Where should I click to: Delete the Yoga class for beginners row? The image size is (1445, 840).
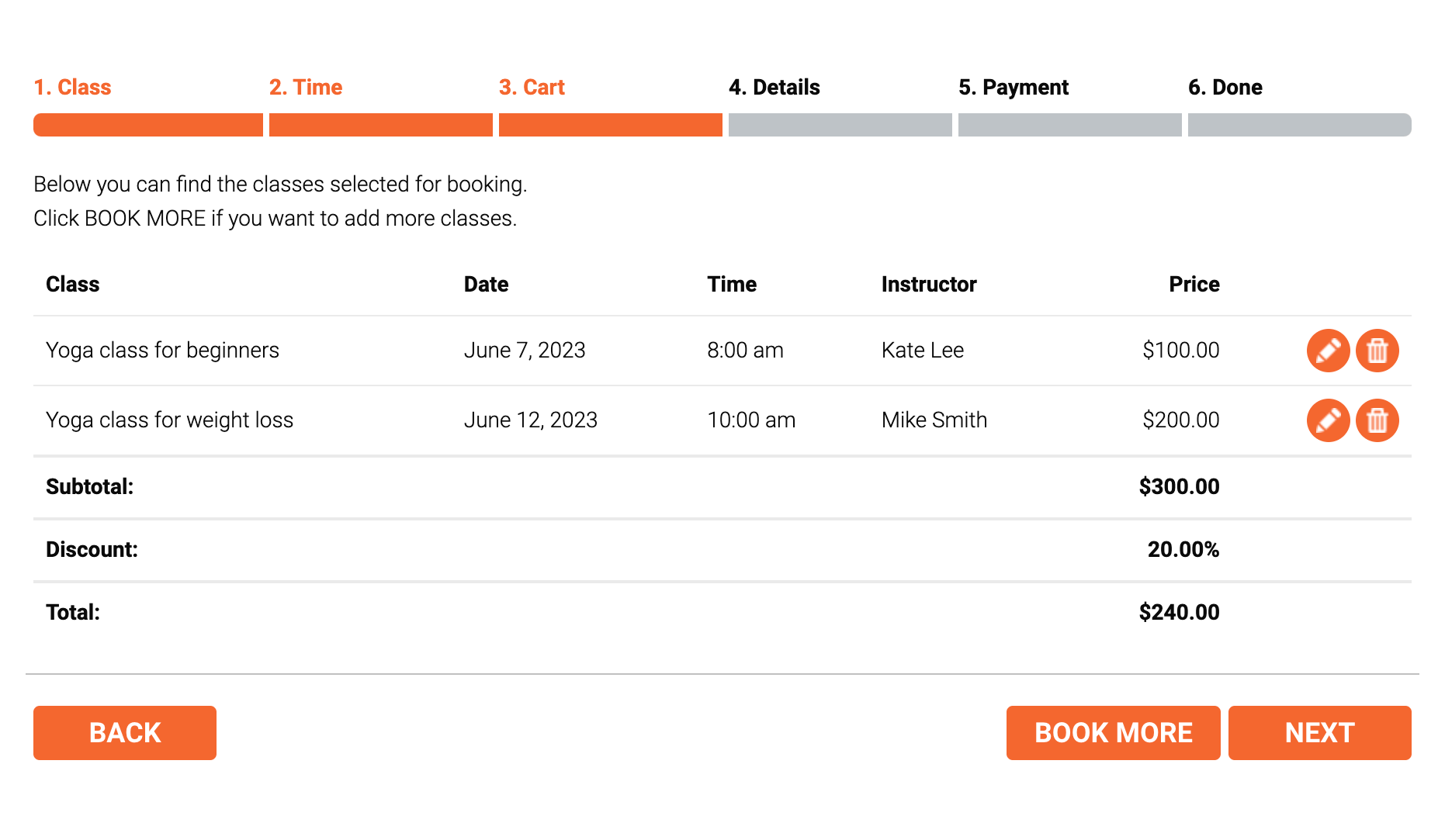[x=1377, y=351]
